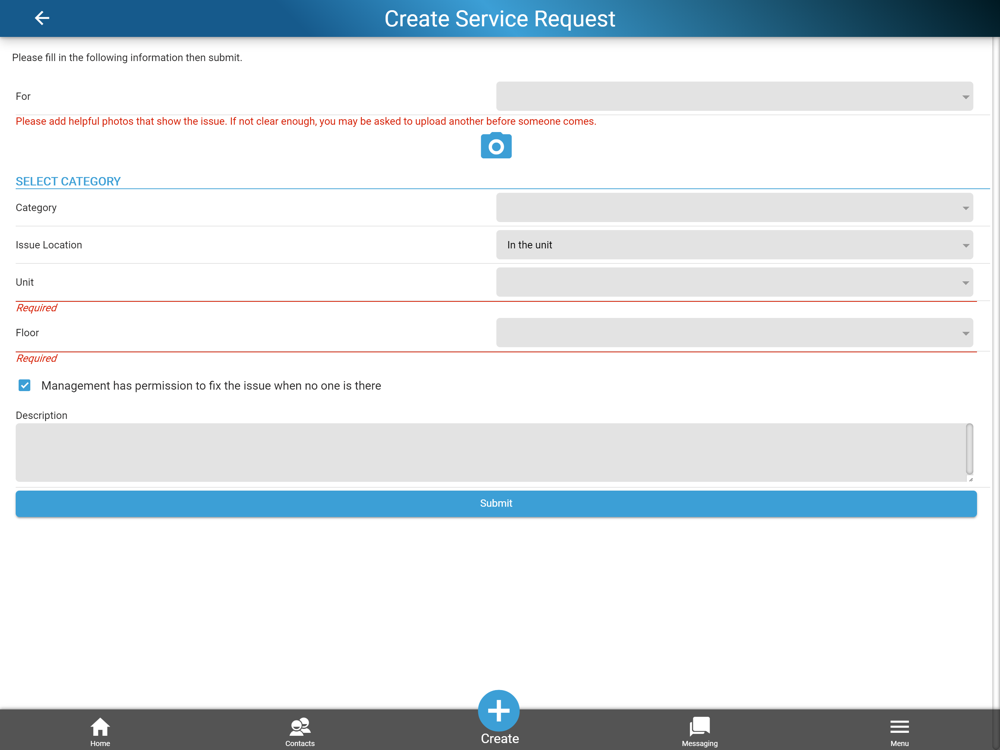Open the hamburger Menu icon
The image size is (1000, 750).
pyautogui.click(x=900, y=727)
